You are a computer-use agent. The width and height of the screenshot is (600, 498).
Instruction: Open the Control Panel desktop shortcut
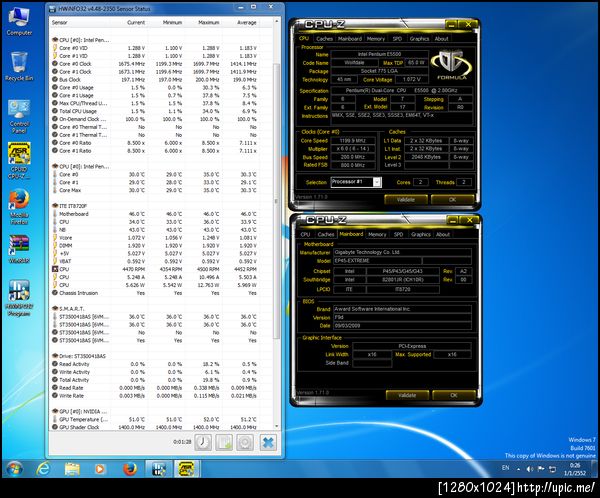point(19,117)
